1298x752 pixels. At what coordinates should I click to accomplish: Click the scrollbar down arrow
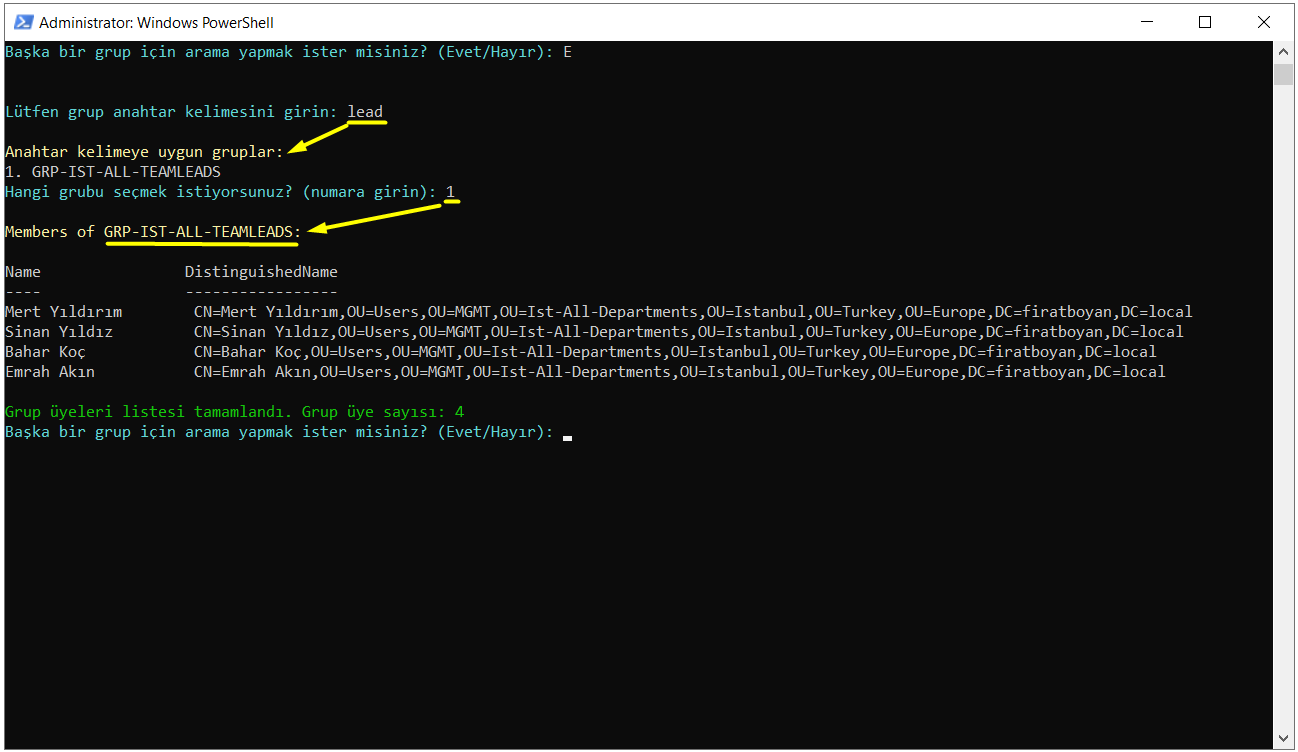pyautogui.click(x=1283, y=740)
